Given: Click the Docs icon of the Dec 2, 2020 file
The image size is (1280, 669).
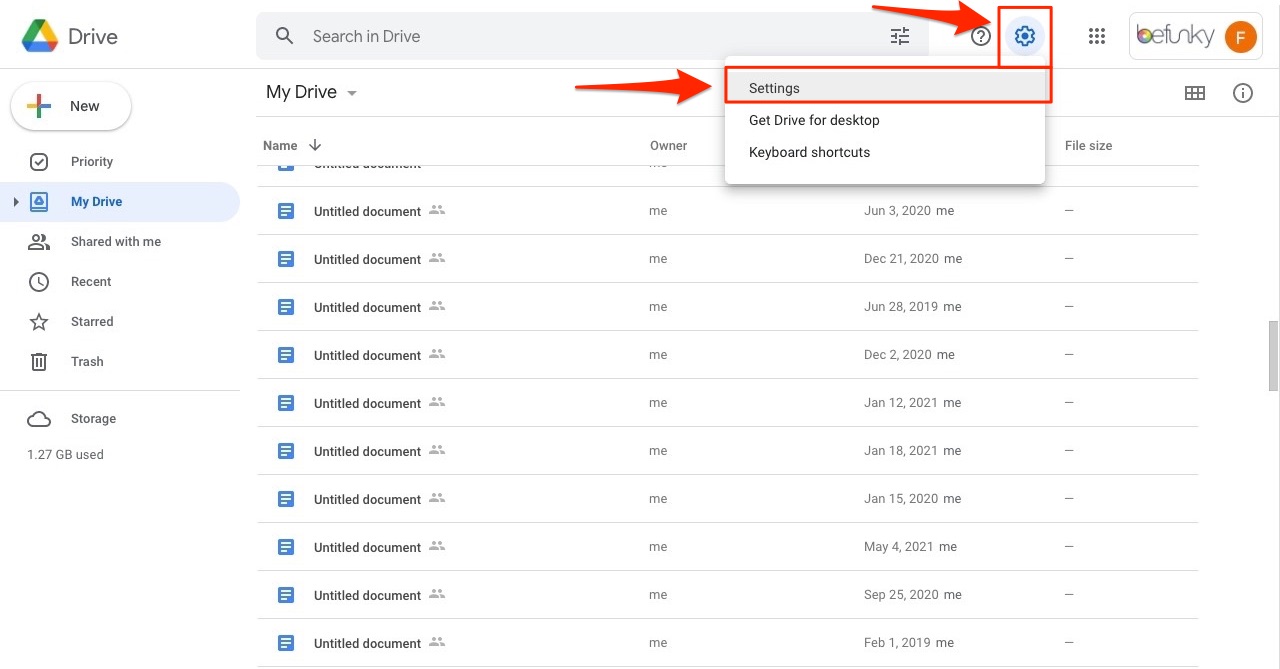Looking at the screenshot, I should tap(286, 355).
